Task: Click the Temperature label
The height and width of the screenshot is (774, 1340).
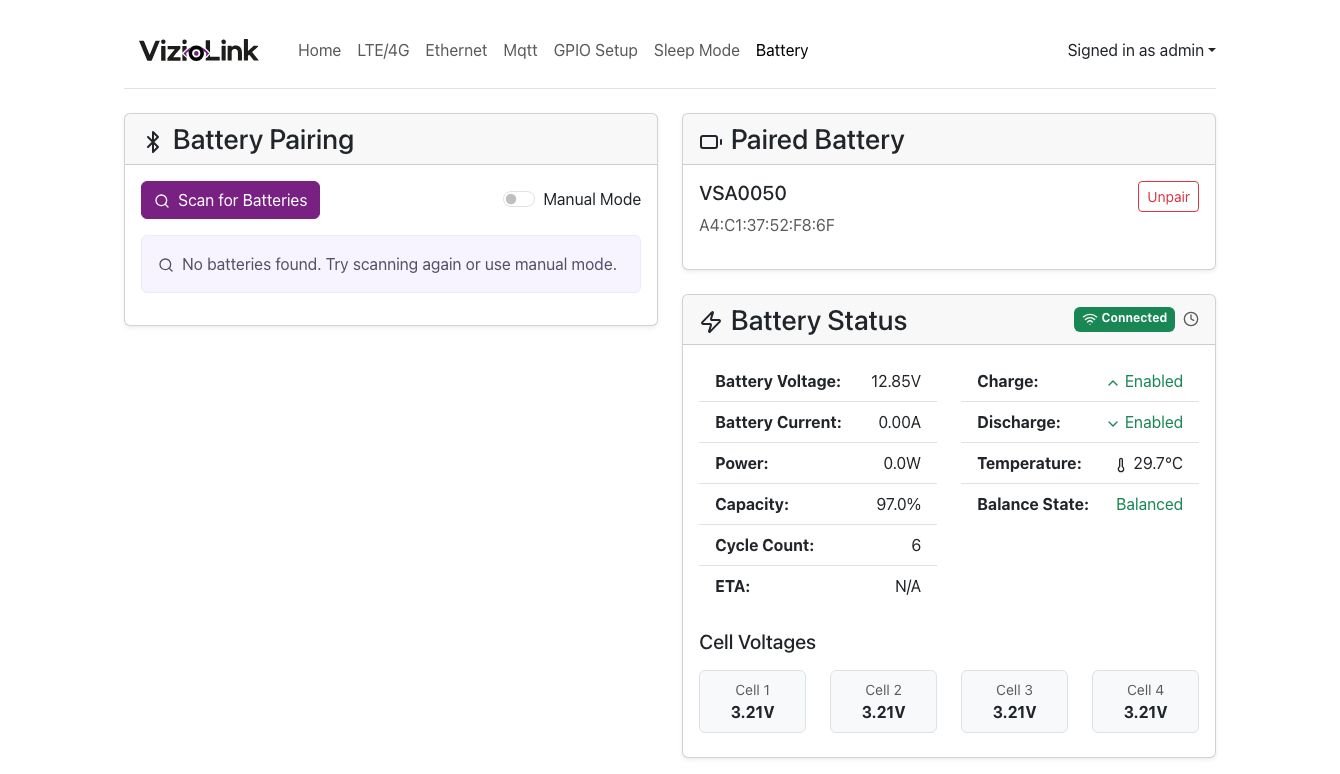Action: [x=1029, y=463]
